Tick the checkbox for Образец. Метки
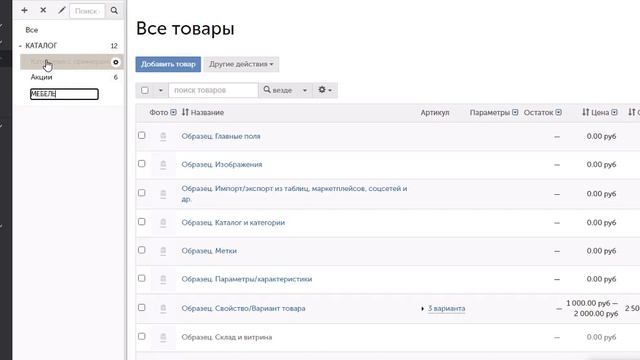This screenshot has height=360, width=640. pos(142,250)
